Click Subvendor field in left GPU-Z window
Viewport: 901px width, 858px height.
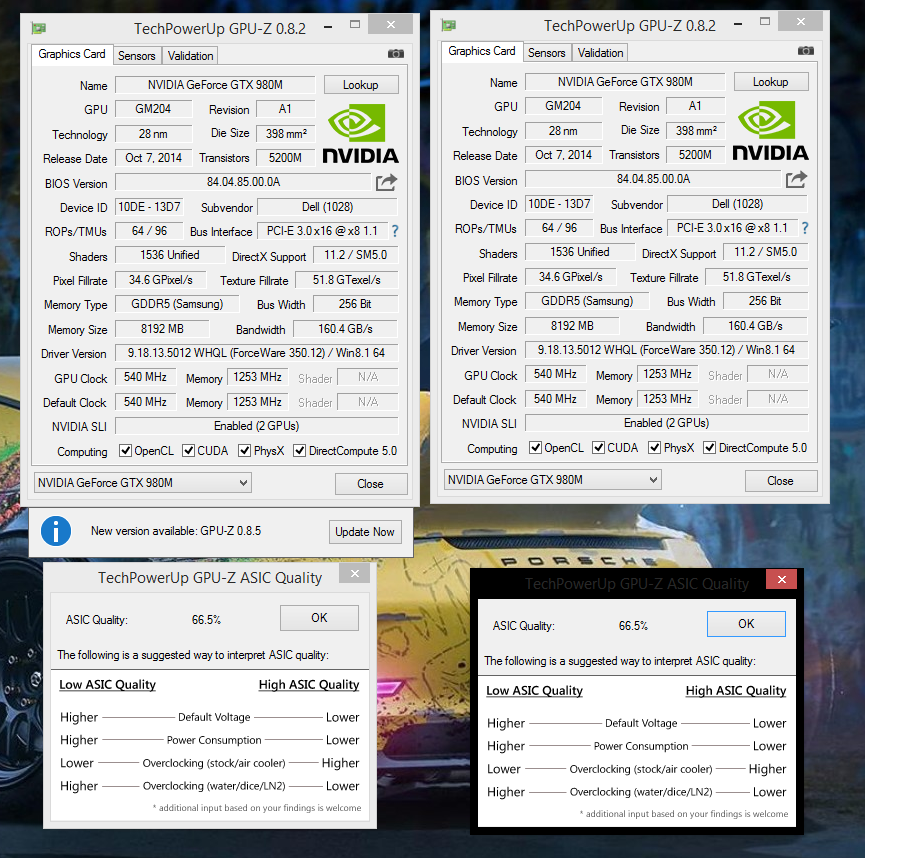328,207
